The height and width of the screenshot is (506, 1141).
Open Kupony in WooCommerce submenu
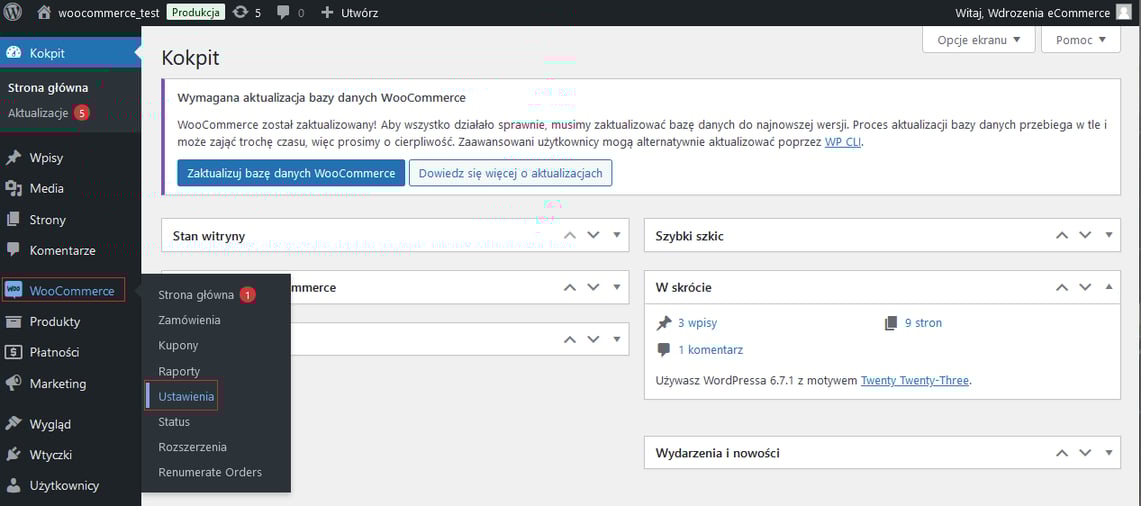click(x=178, y=345)
